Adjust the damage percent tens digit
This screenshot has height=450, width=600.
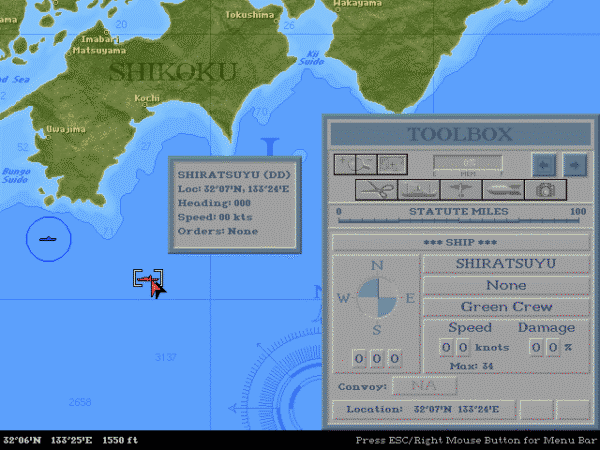pos(536,347)
